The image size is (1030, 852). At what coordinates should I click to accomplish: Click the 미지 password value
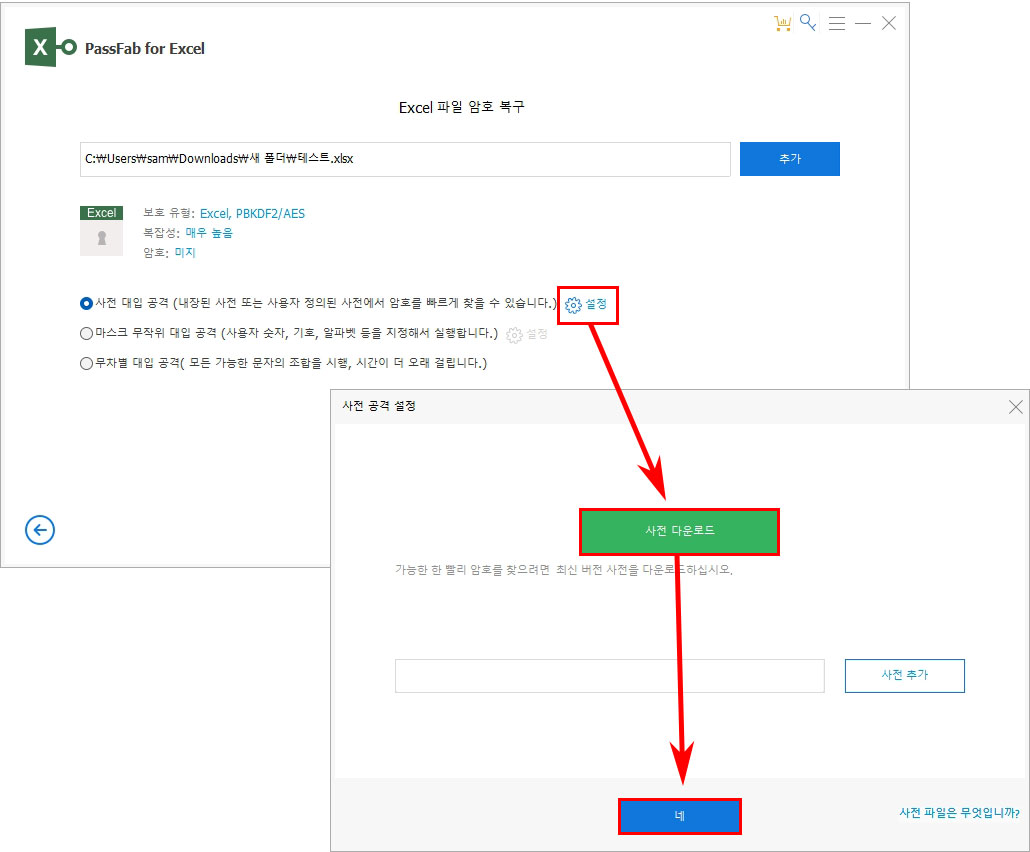pos(184,252)
